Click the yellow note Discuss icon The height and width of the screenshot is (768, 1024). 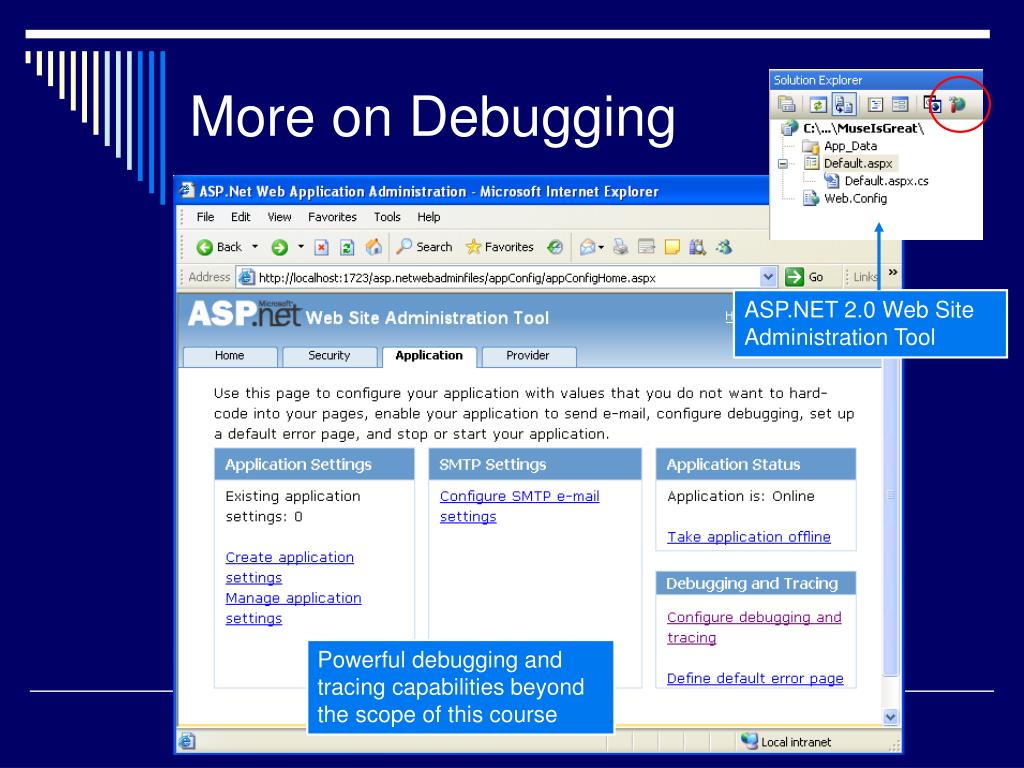click(x=672, y=247)
